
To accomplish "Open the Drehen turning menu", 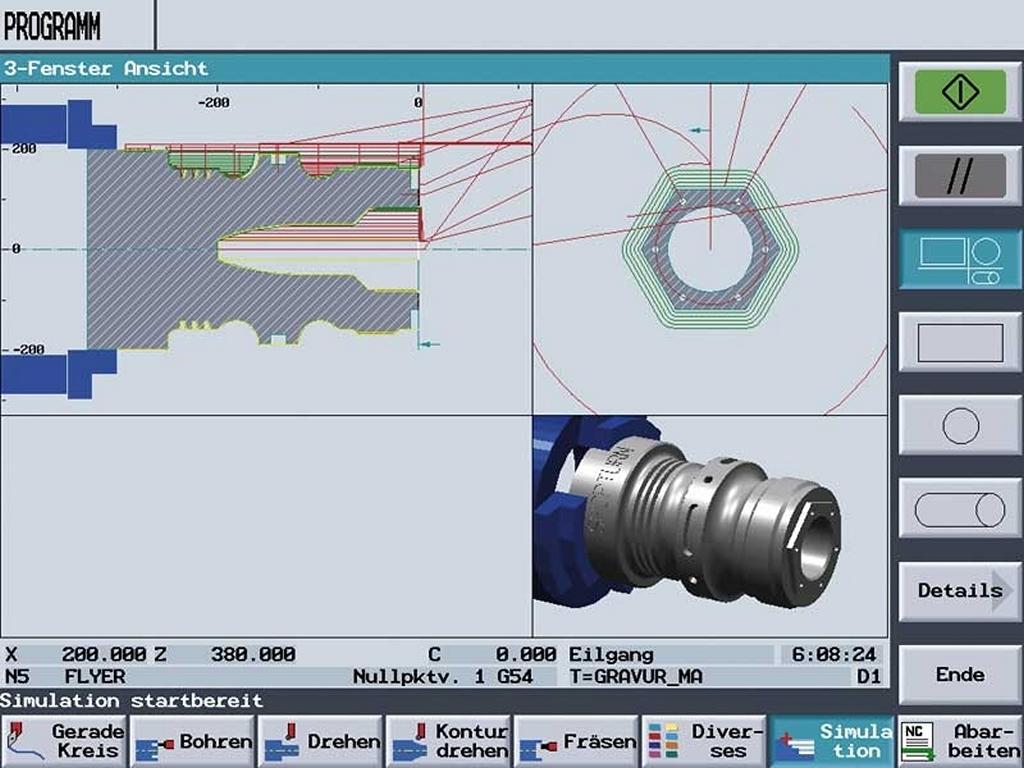I will tap(321, 741).
